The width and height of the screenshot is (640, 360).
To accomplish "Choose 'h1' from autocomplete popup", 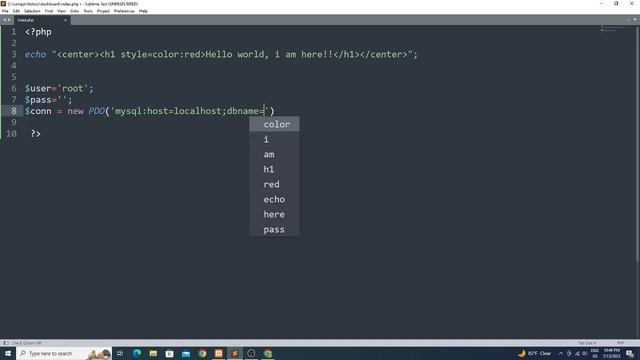I will 274,169.
